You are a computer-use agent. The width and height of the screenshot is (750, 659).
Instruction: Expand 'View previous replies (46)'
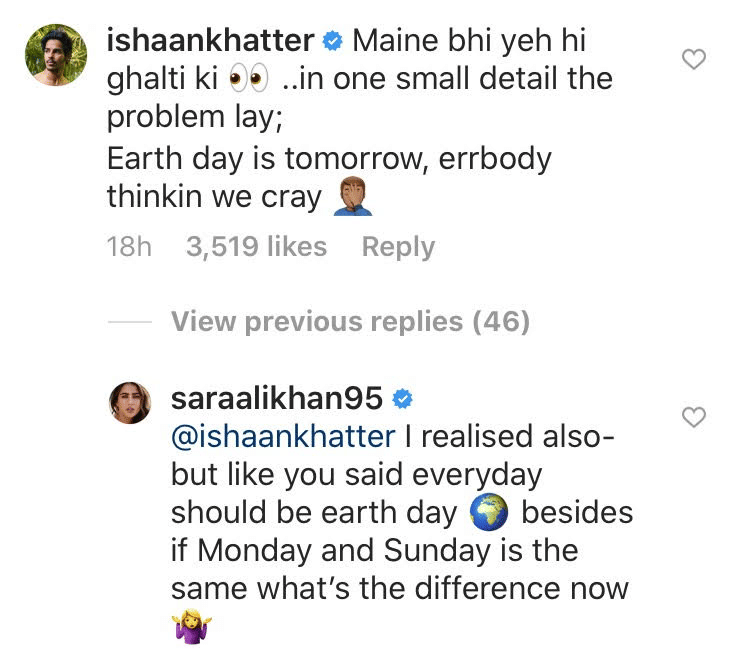coord(350,322)
